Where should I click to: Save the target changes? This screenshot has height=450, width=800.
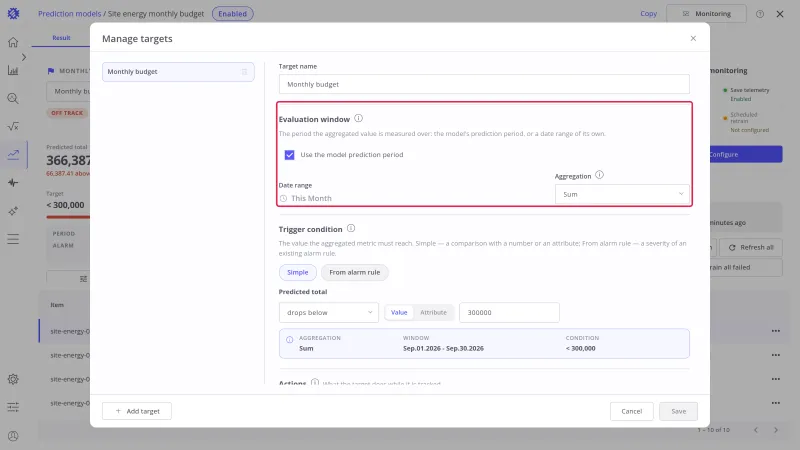click(x=679, y=411)
